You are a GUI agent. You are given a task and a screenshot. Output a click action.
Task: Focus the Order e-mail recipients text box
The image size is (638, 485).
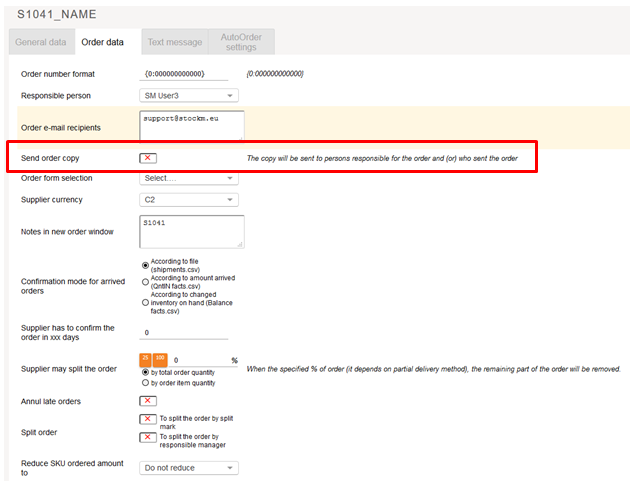[191, 126]
